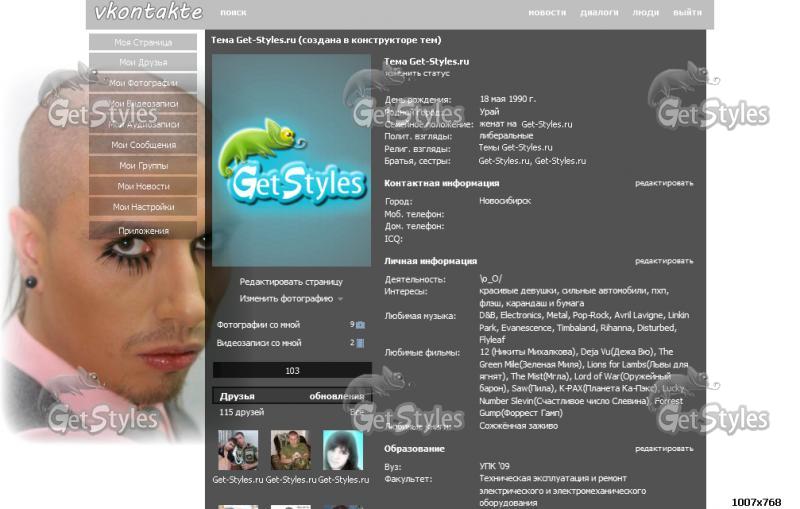
Task: Edit Контактная информация via редактировать
Action: (x=664, y=183)
